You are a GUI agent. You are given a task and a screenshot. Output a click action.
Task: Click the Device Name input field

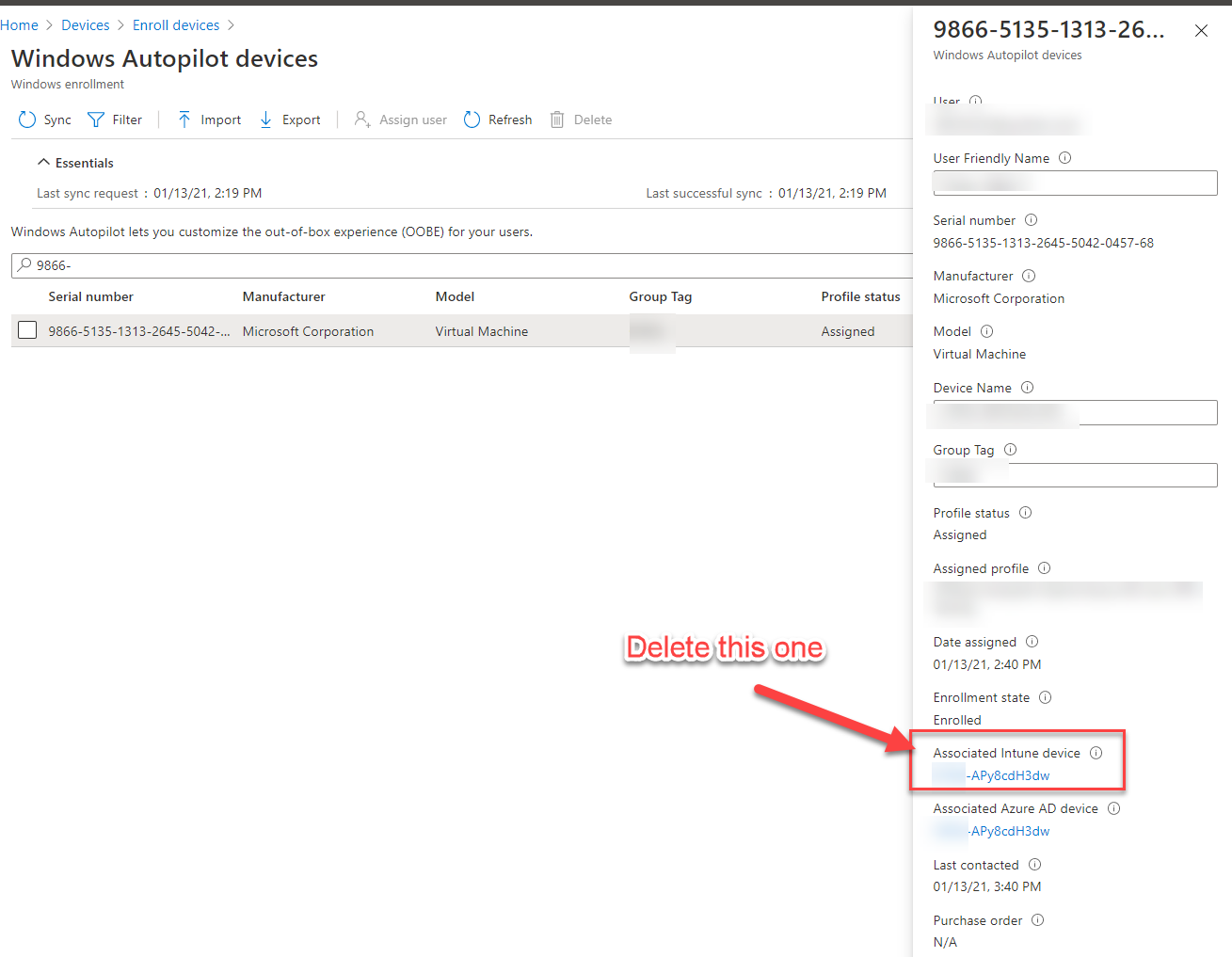coord(1075,412)
